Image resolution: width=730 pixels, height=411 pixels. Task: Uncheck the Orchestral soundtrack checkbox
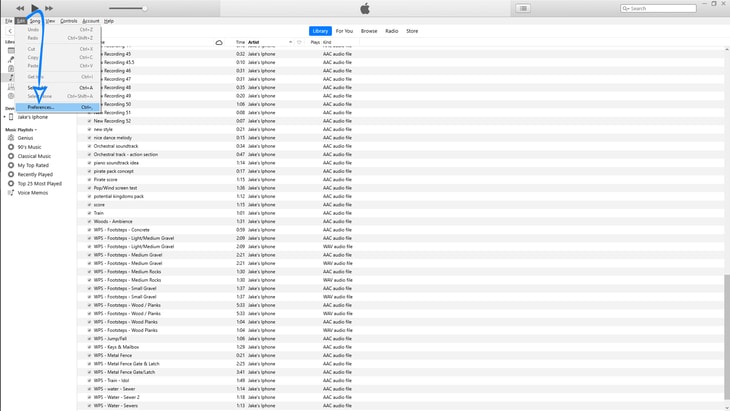pyautogui.click(x=89, y=146)
